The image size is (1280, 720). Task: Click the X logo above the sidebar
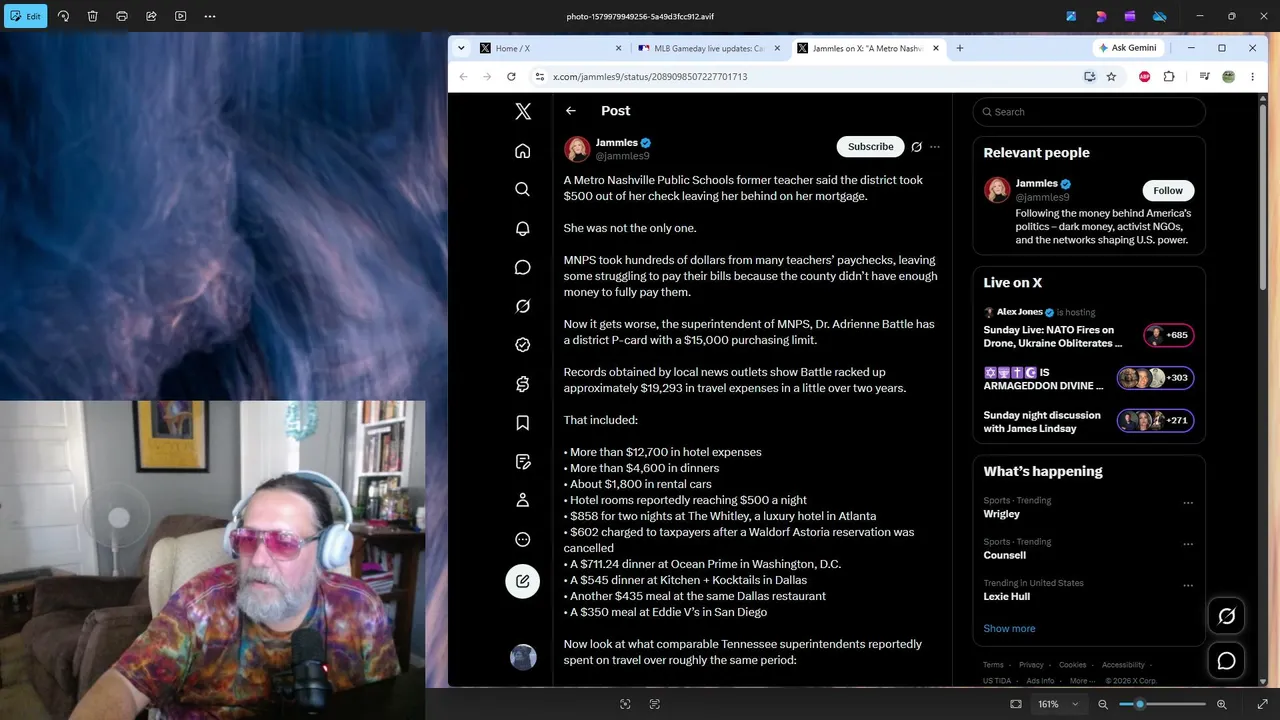[522, 111]
